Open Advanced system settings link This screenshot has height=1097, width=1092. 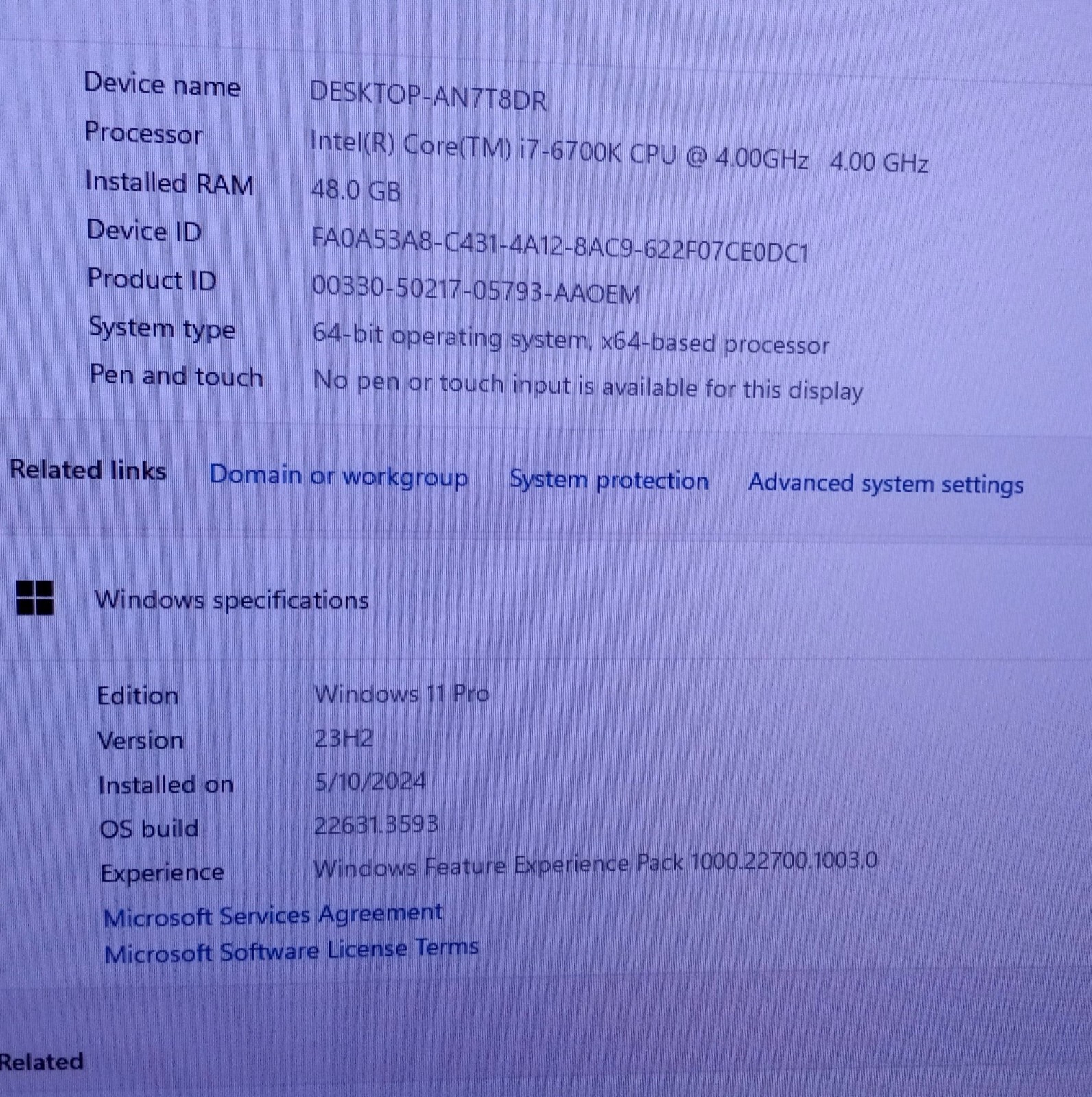tap(886, 483)
